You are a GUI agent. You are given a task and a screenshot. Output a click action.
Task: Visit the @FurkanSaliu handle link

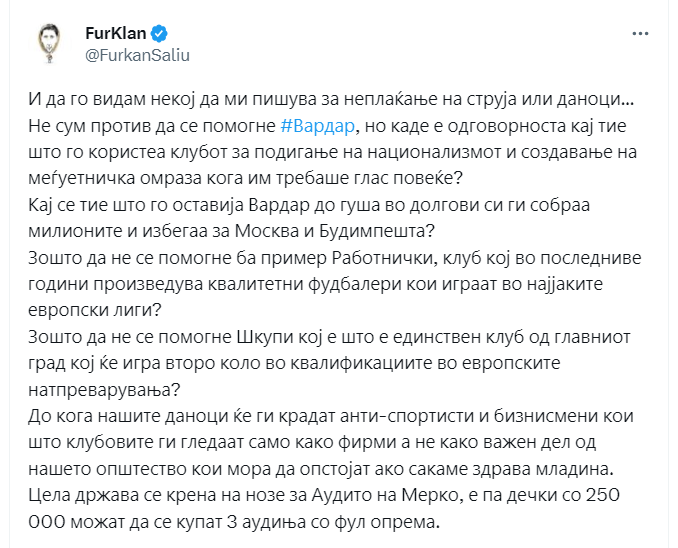pos(137,56)
